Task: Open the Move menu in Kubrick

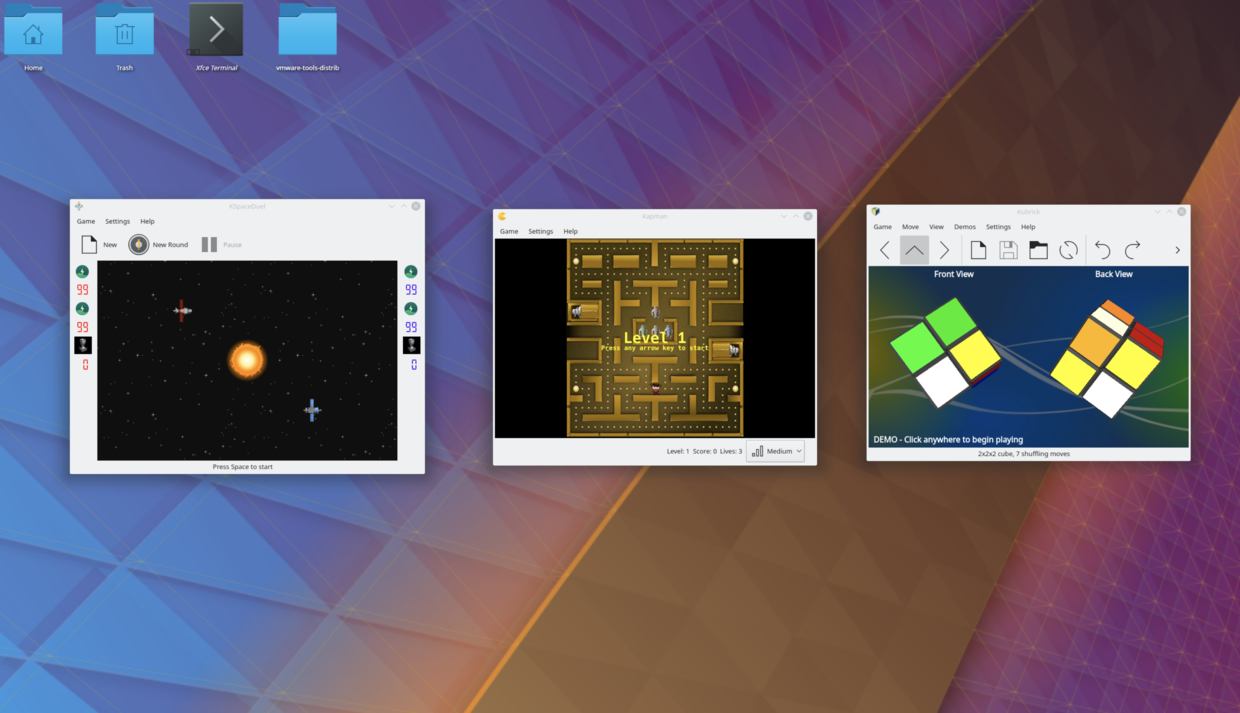Action: 910,227
